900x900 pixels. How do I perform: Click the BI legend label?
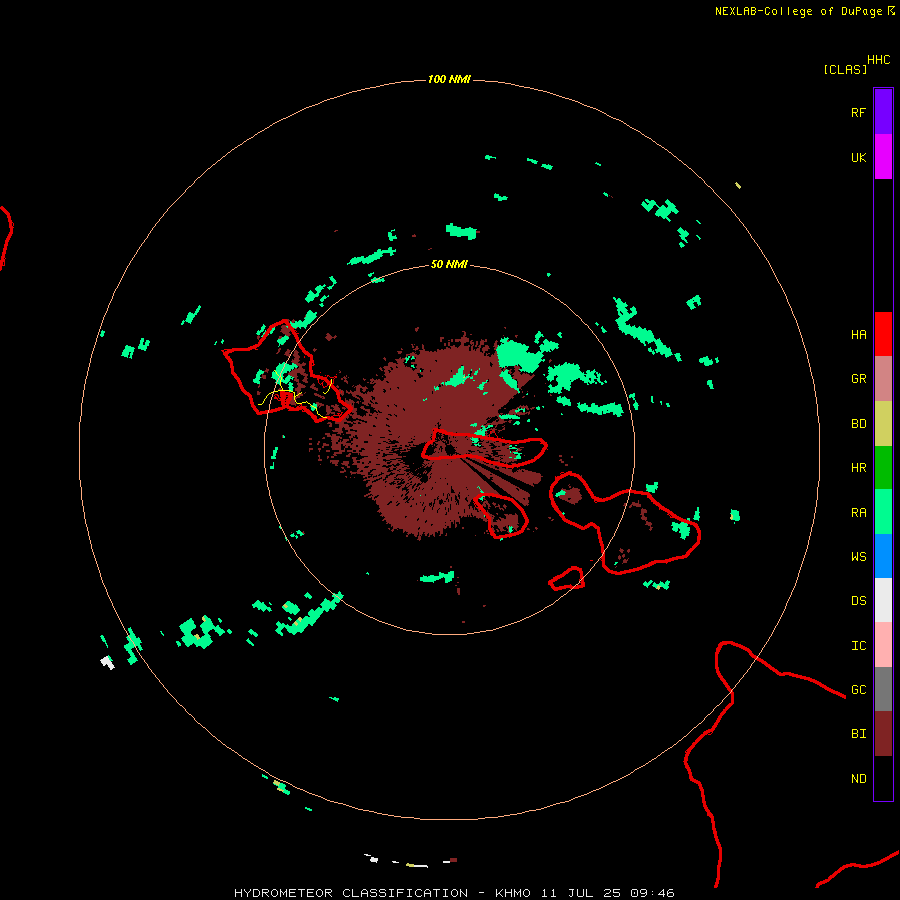858,734
